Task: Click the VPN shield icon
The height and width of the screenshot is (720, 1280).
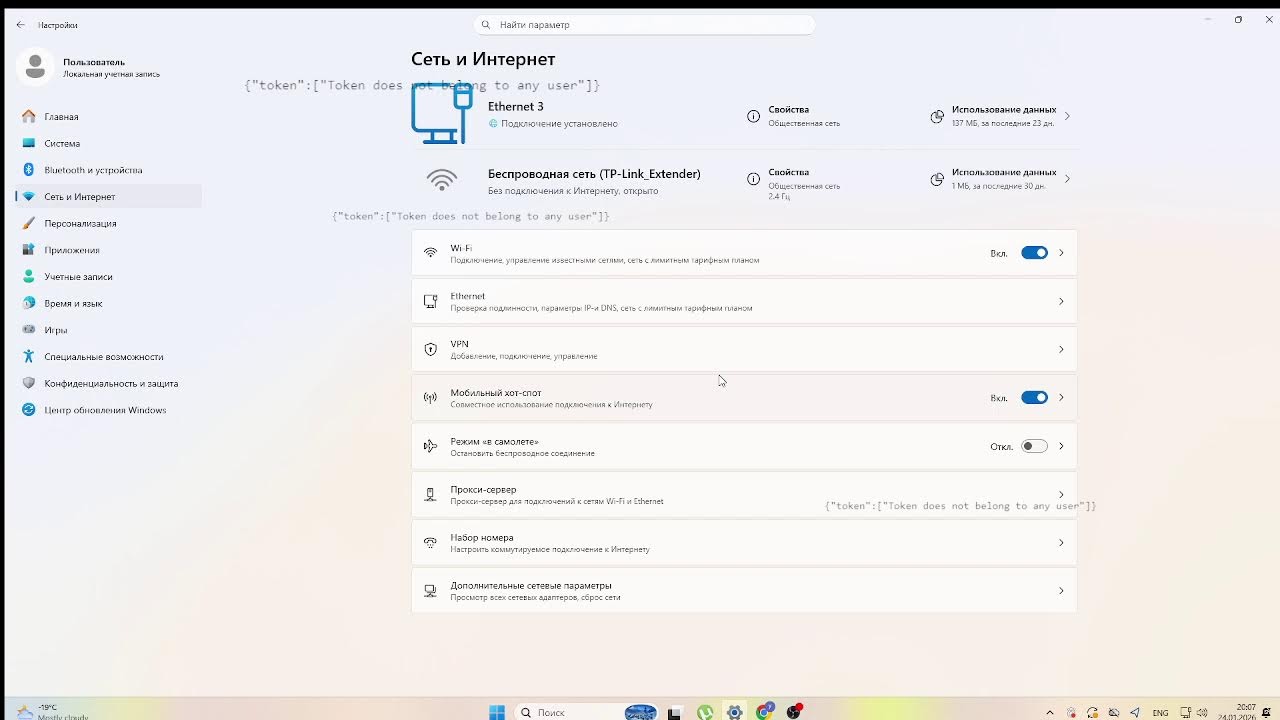Action: click(430, 349)
